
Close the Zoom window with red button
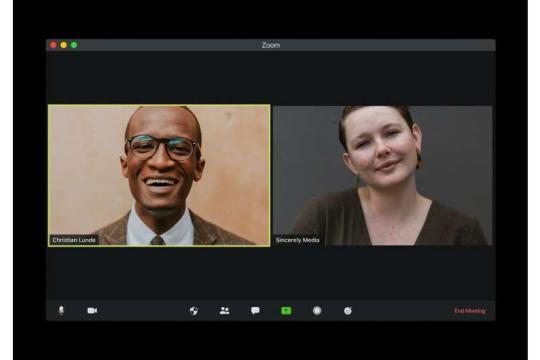(x=53, y=45)
